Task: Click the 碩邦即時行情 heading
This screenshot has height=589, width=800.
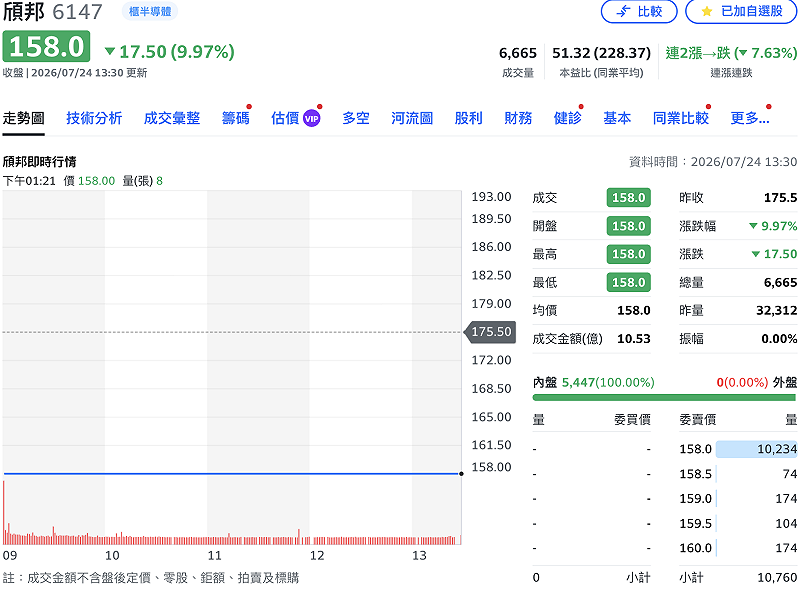Action: pyautogui.click(x=39, y=162)
